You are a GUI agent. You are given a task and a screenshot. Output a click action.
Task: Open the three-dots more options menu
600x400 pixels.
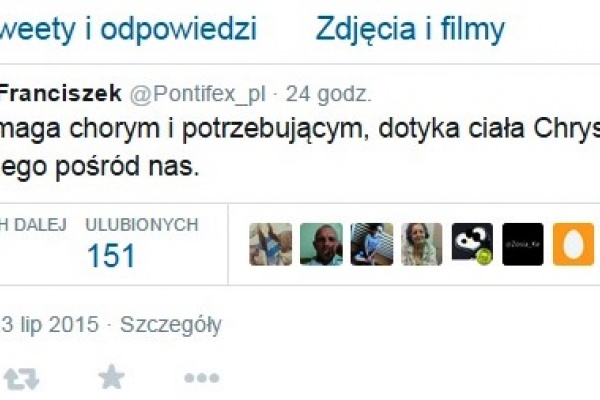[202, 378]
